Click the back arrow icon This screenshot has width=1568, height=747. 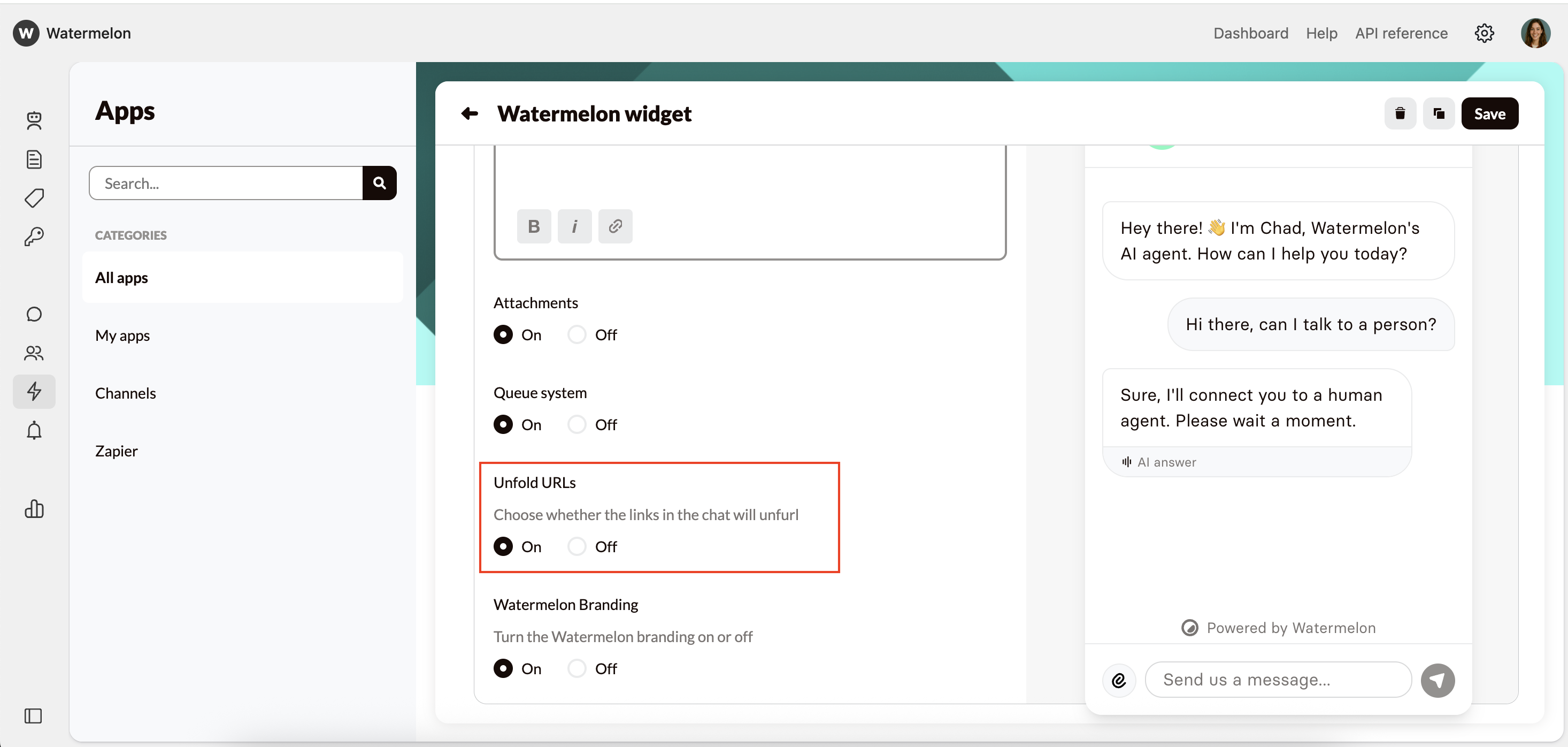470,113
